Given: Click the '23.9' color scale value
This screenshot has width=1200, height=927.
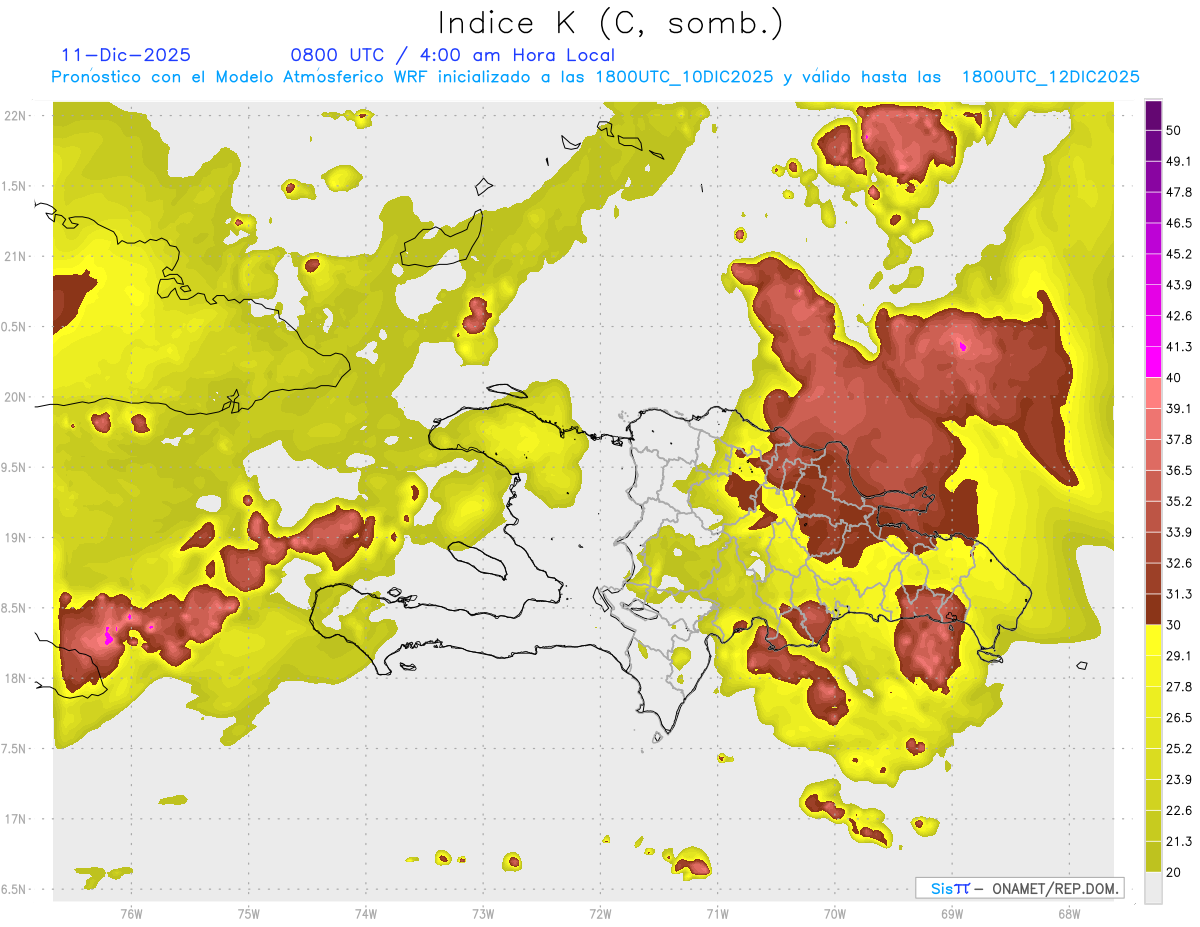Looking at the screenshot, I should pos(1178,780).
